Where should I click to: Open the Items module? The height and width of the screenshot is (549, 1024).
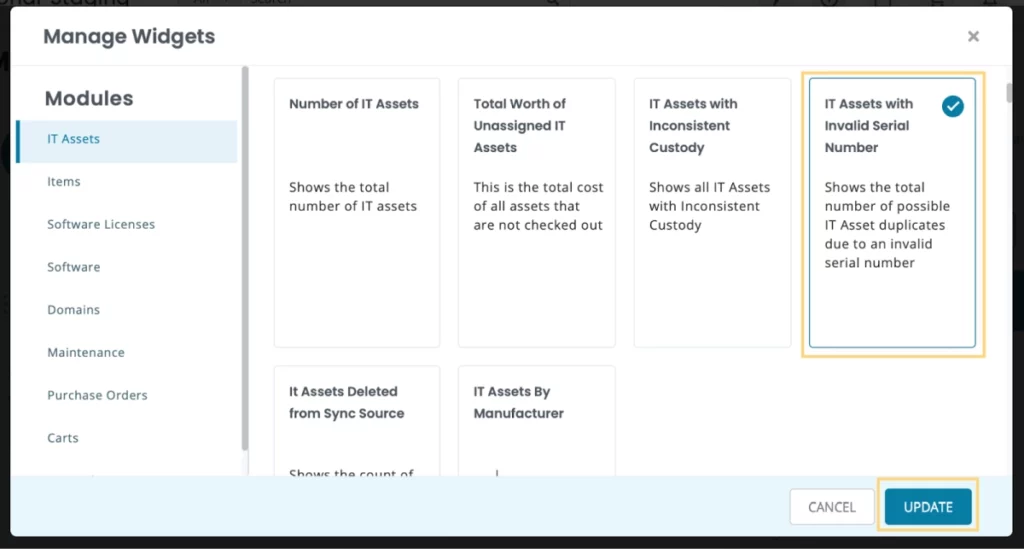64,182
